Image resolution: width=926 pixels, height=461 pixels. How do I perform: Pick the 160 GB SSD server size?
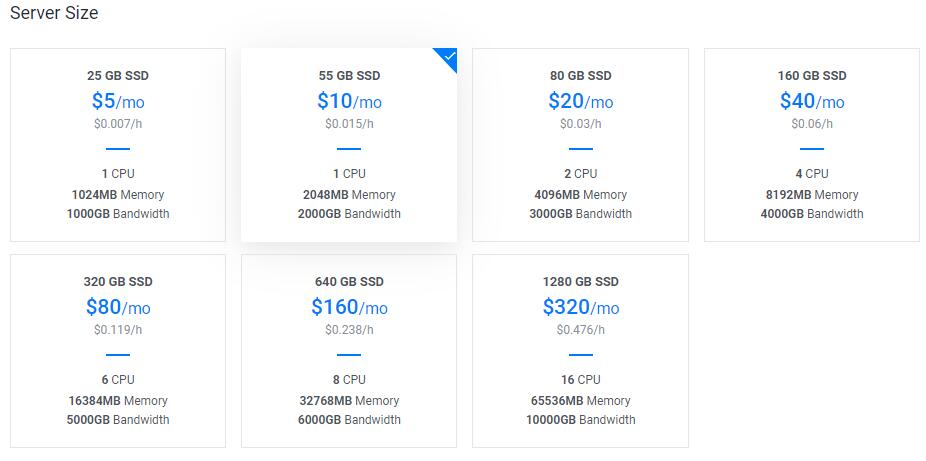click(811, 145)
